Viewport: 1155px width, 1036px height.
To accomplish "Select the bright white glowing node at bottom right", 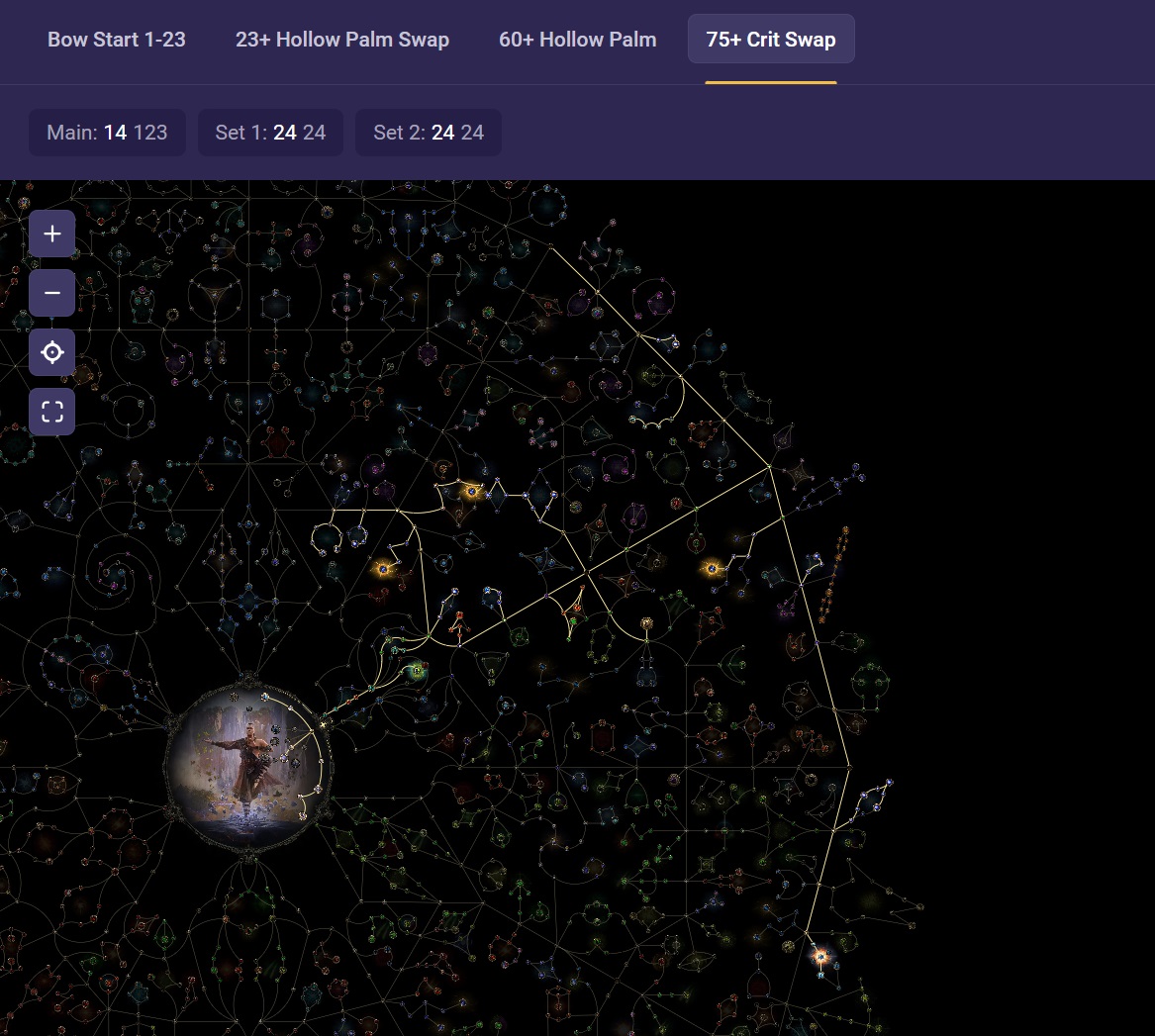I will [x=820, y=956].
